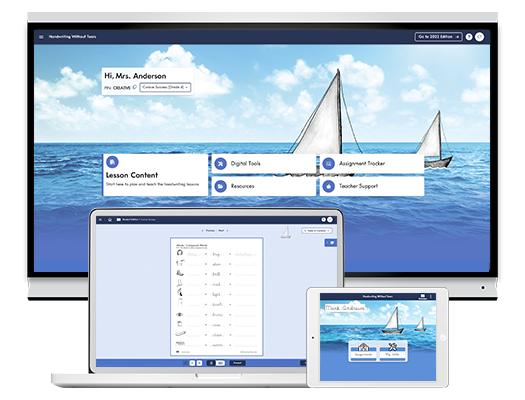The width and height of the screenshot is (525, 400).
Task: Click the Assignment Tracker icon
Action: click(329, 164)
